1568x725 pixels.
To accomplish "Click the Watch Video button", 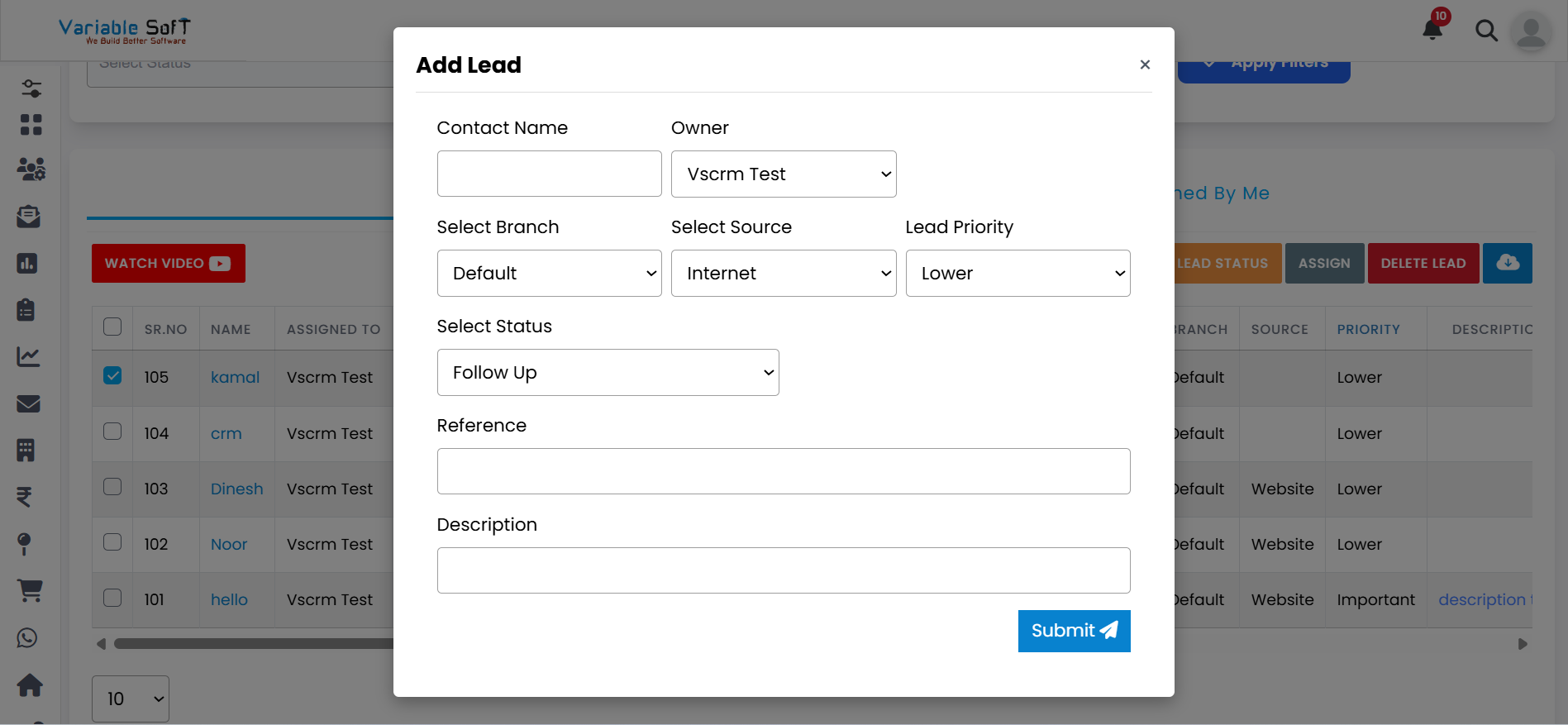I will 168,263.
